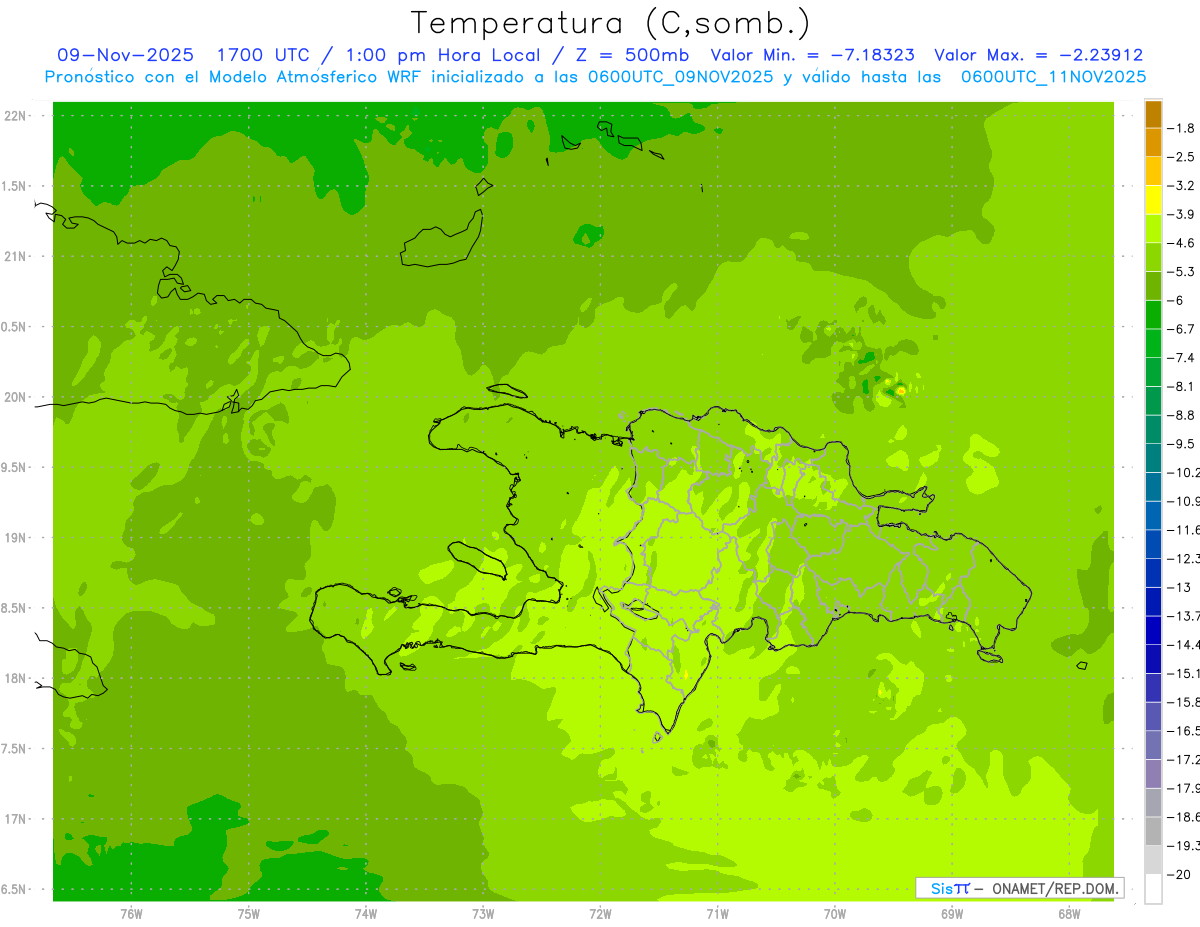
Task: Click the 'Temperatura (C,somb.)' map title
Action: click(x=611, y=23)
